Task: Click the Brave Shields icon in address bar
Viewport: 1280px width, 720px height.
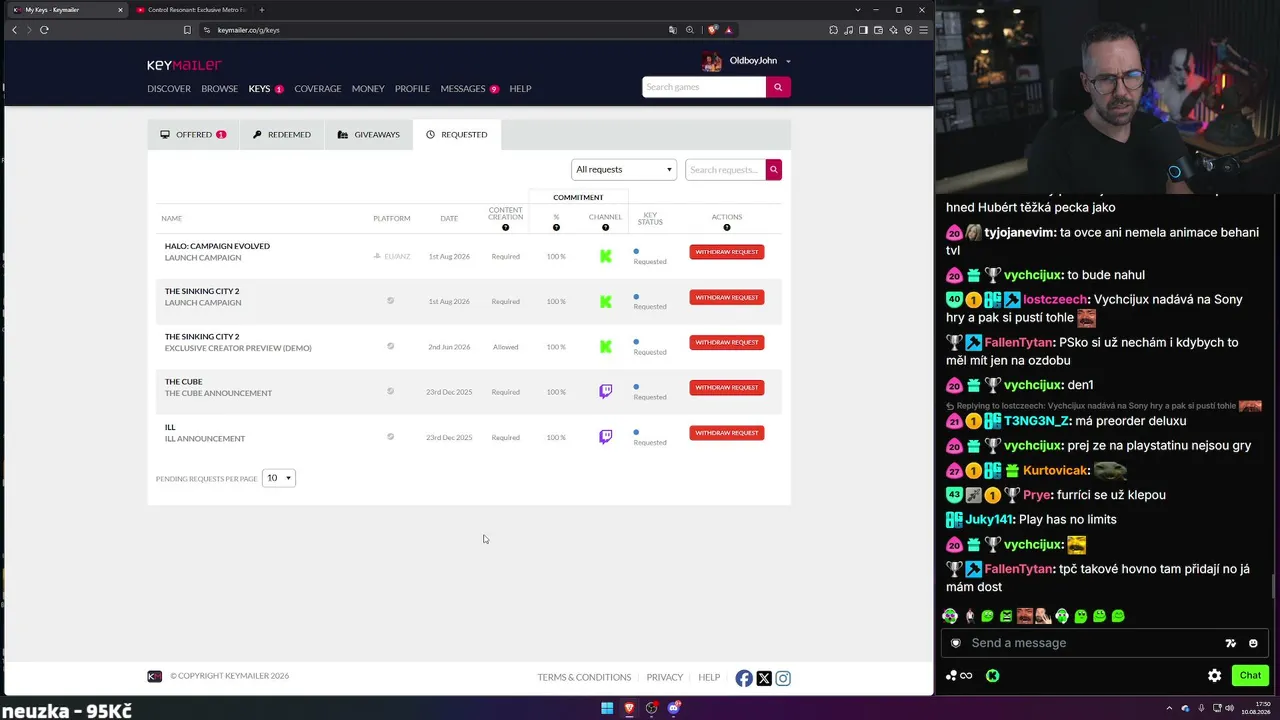Action: pos(712,30)
